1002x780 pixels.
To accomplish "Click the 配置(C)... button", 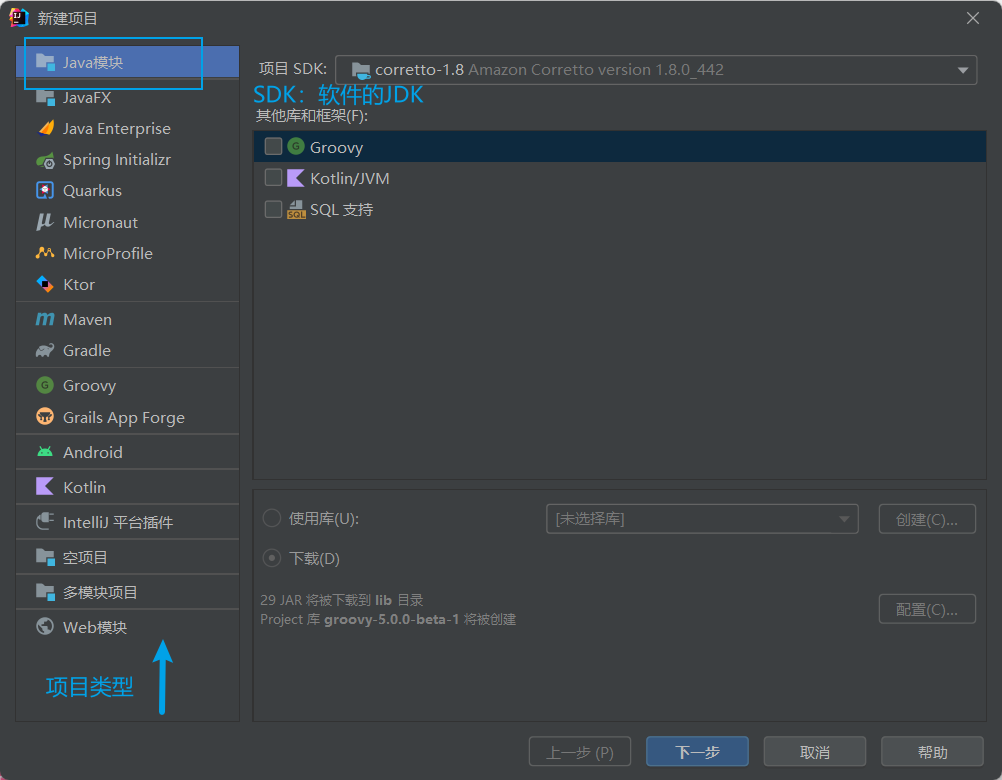I will pos(927,609).
